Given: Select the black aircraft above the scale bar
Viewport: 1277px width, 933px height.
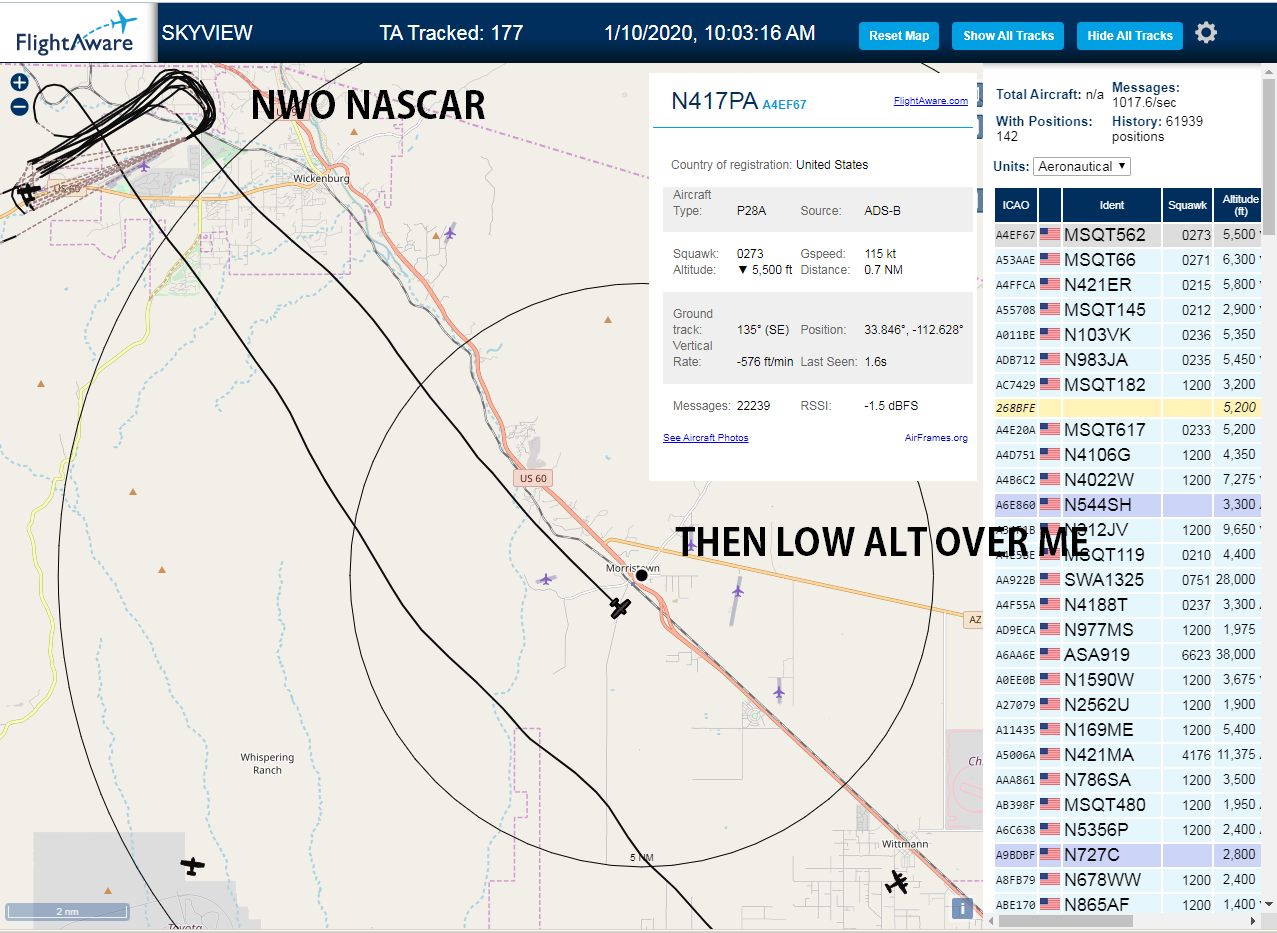Looking at the screenshot, I should (x=192, y=865).
